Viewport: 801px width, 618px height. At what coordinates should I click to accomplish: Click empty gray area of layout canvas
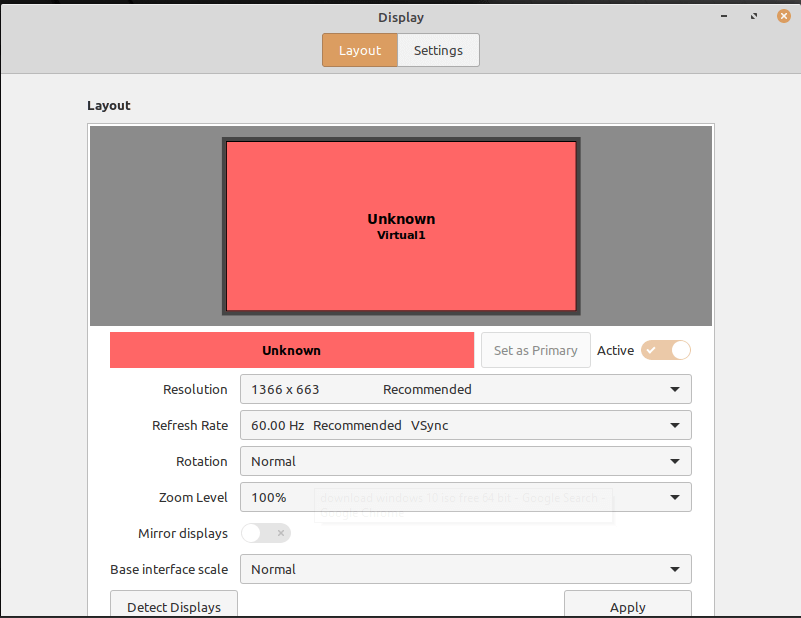[x=150, y=226]
